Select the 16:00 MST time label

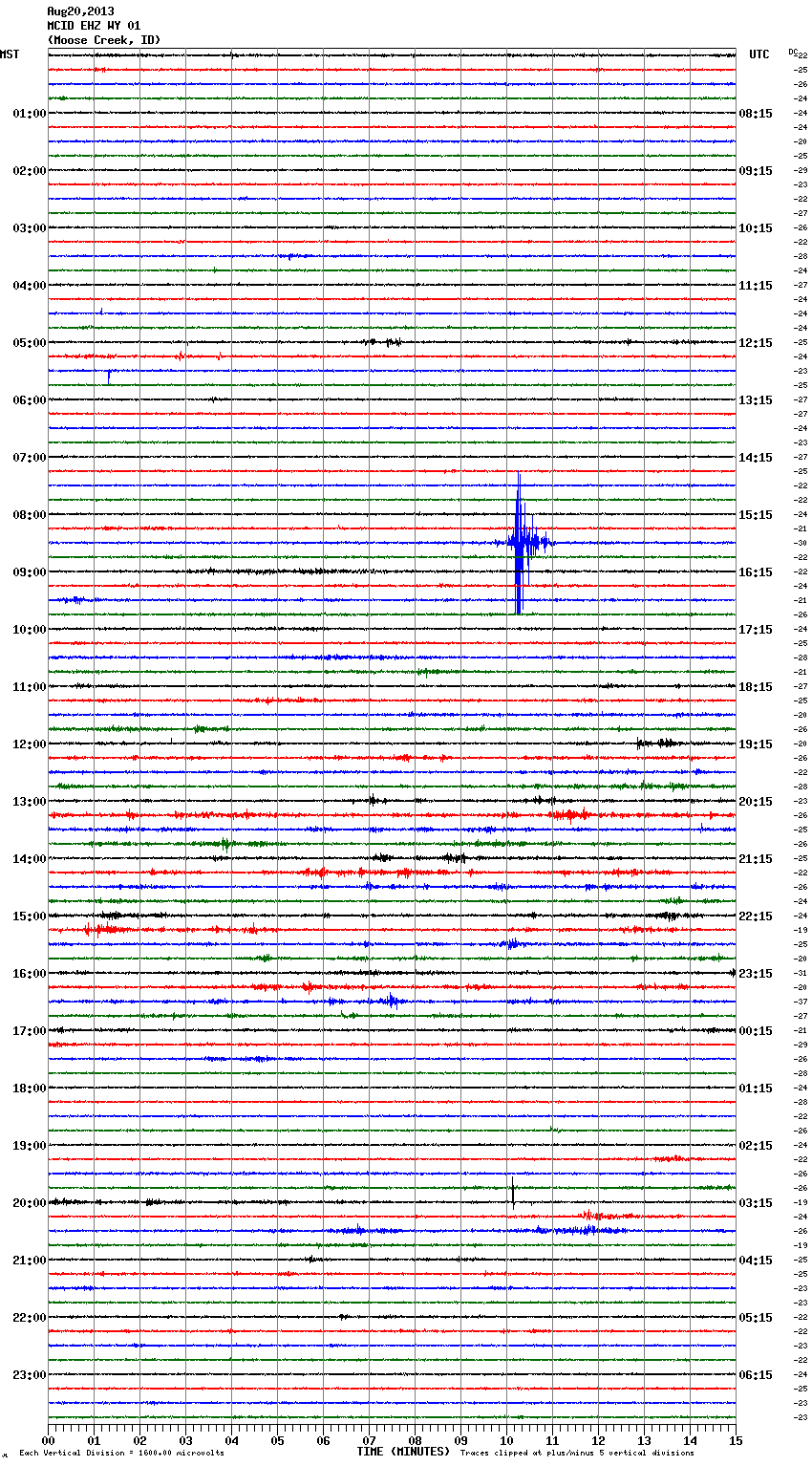coord(30,974)
